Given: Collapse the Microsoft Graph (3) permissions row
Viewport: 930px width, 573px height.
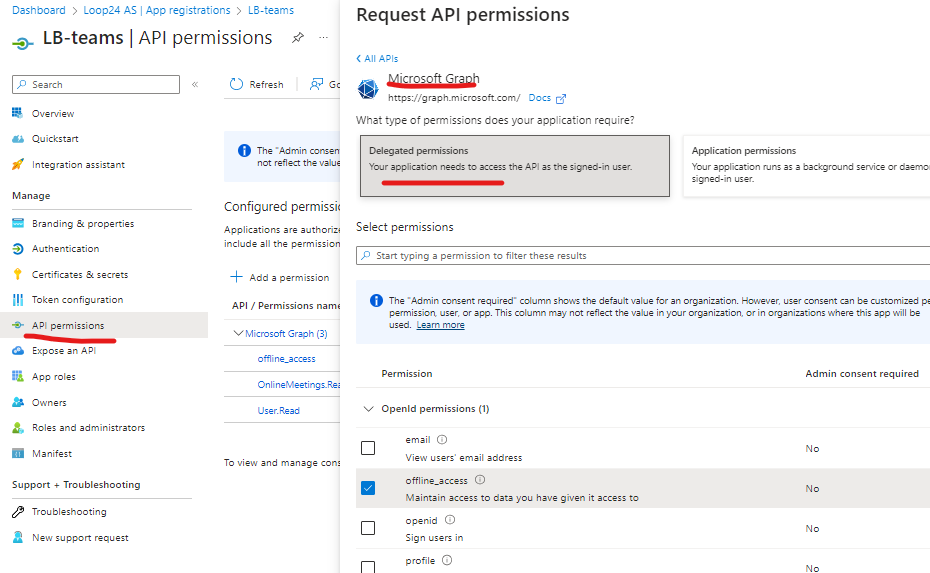Looking at the screenshot, I should [238, 333].
